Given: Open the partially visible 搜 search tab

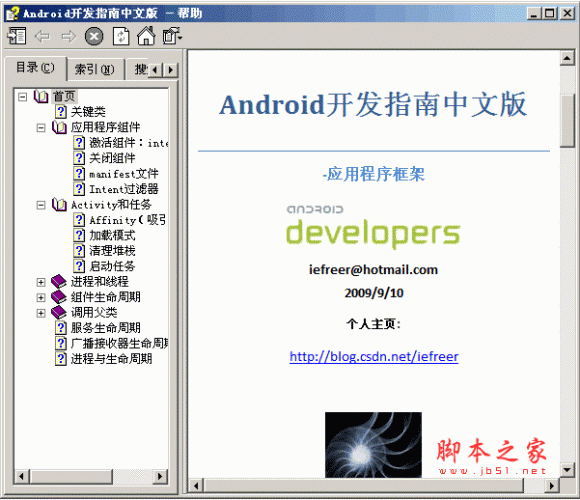Looking at the screenshot, I should [x=138, y=70].
